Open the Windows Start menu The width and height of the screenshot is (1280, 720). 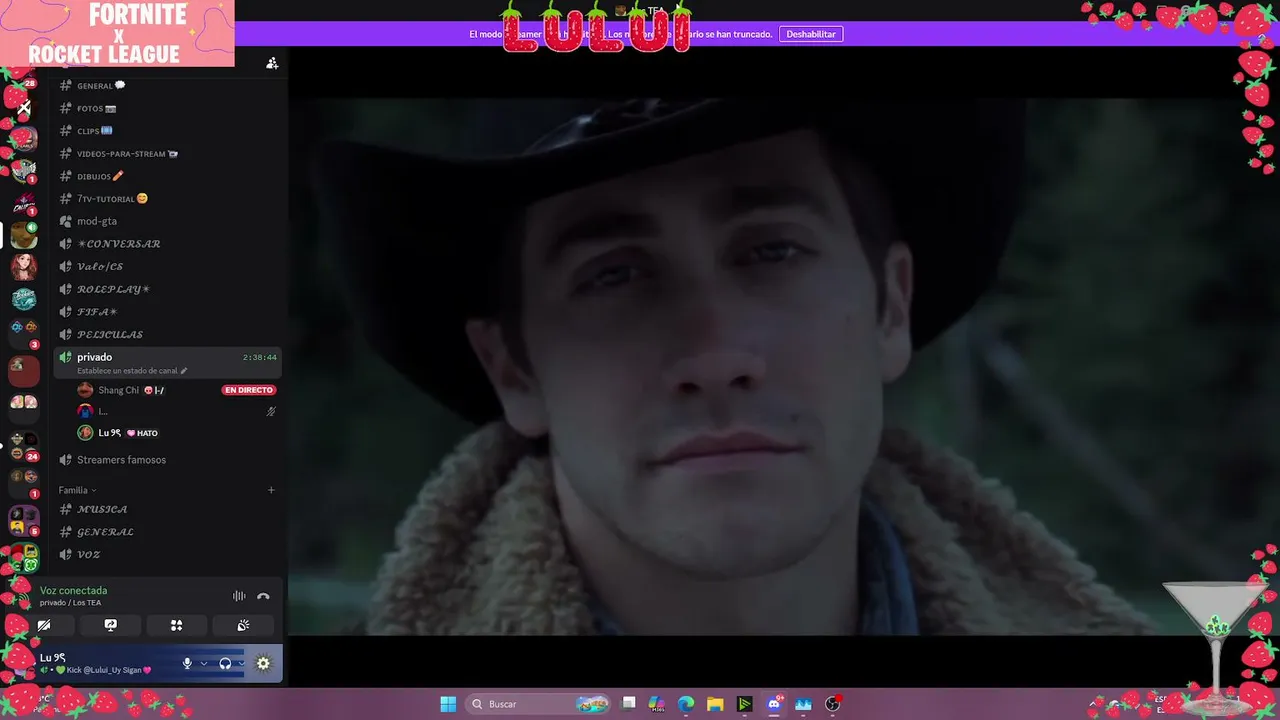click(448, 704)
